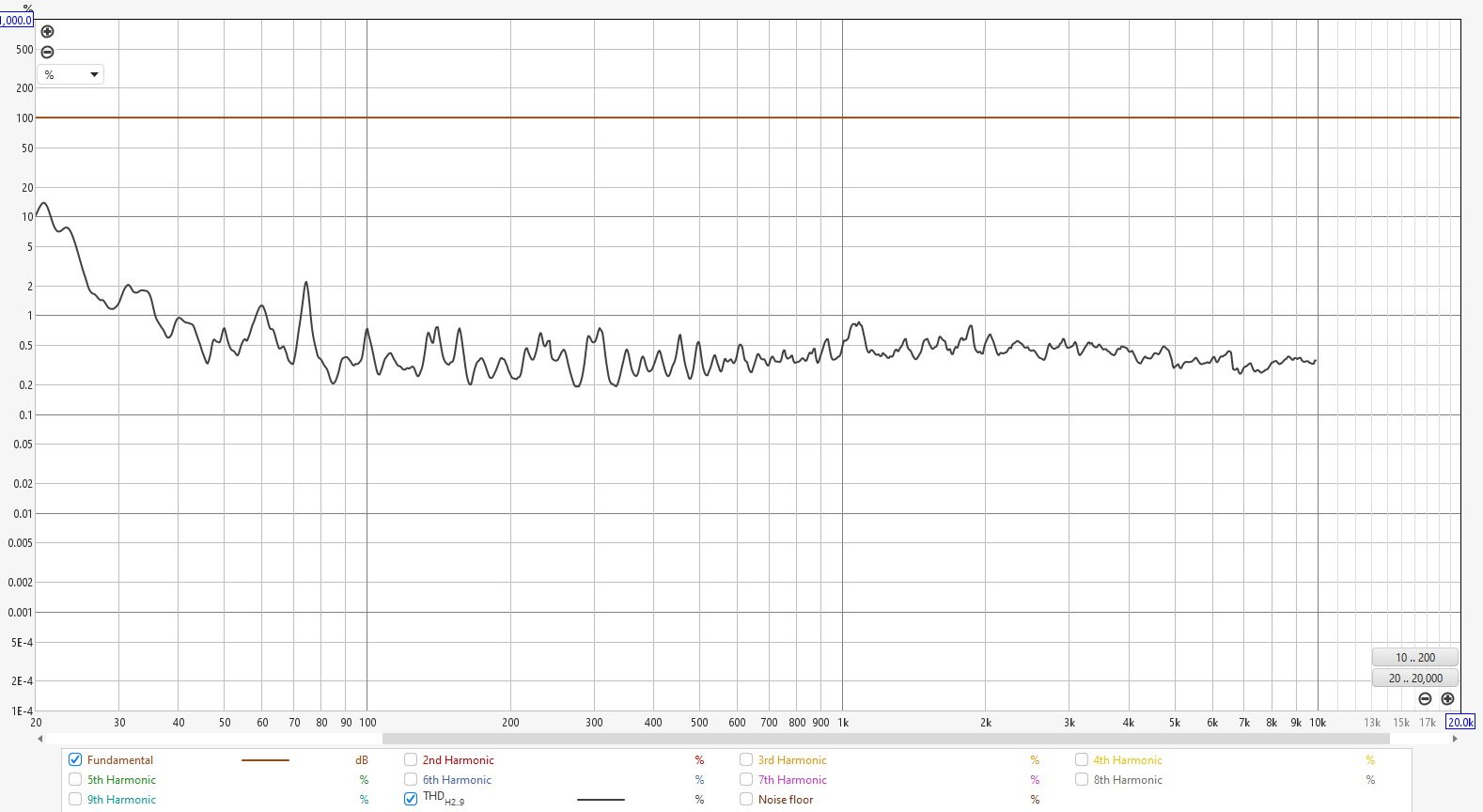Click the Noise floor legend label

pos(786,800)
